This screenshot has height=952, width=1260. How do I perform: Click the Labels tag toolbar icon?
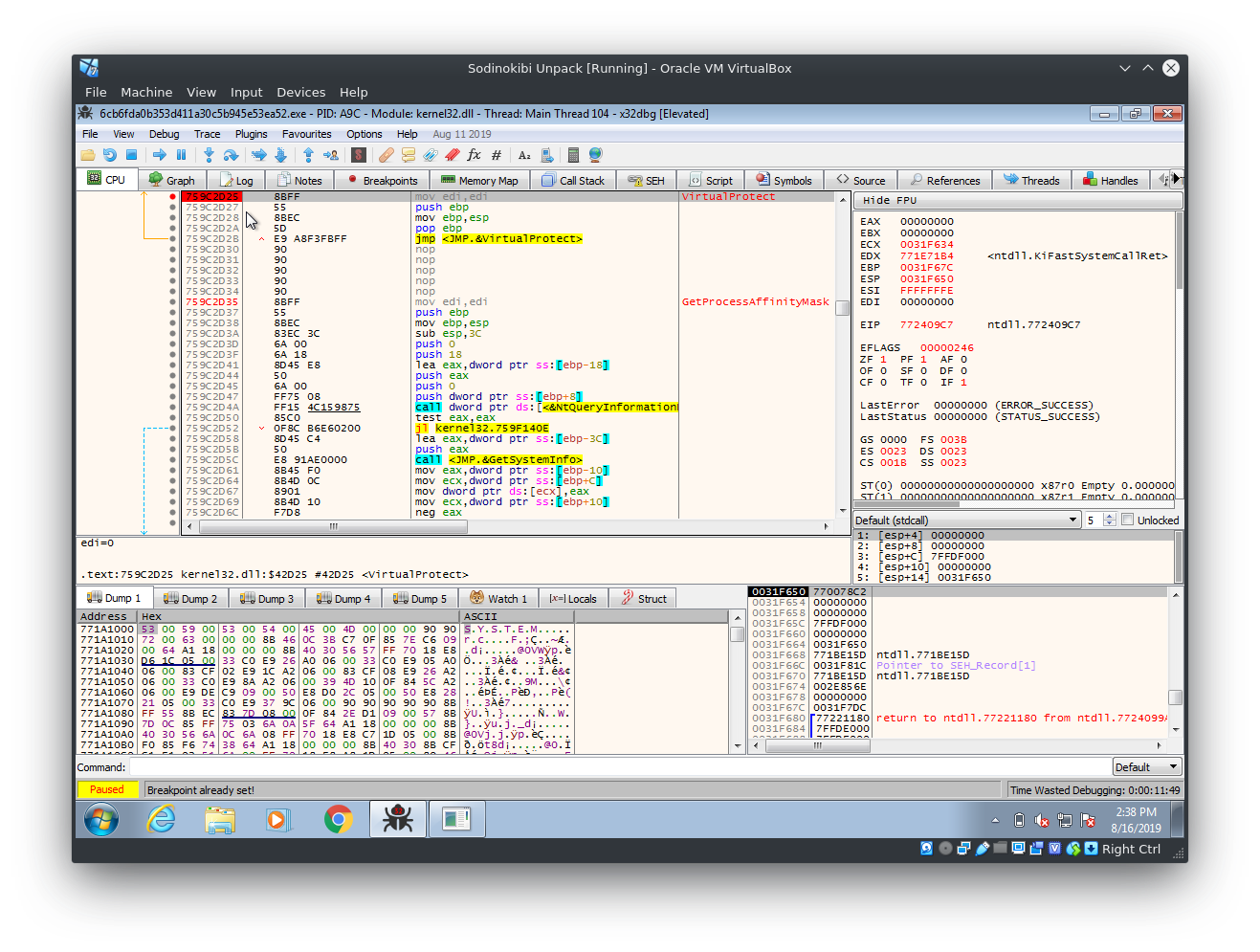431,155
